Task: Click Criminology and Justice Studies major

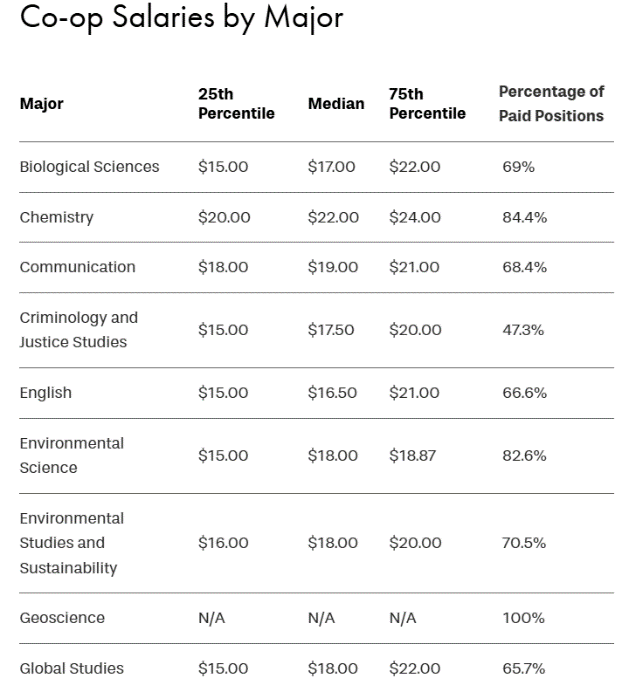Action: [x=79, y=330]
